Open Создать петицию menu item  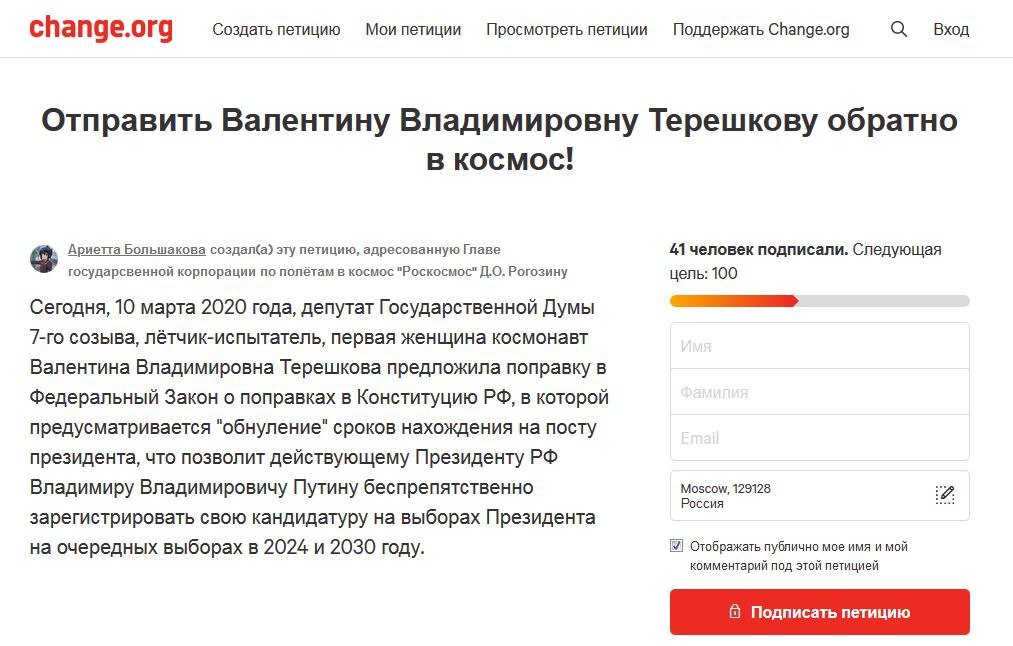[x=277, y=30]
